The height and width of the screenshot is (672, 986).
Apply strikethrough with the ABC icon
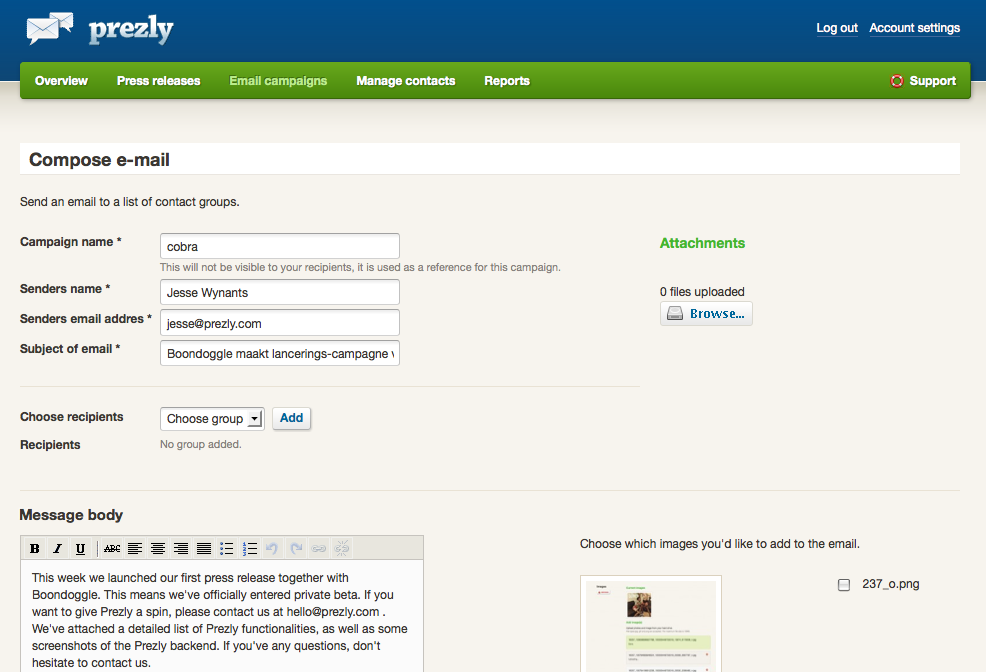pyautogui.click(x=112, y=548)
